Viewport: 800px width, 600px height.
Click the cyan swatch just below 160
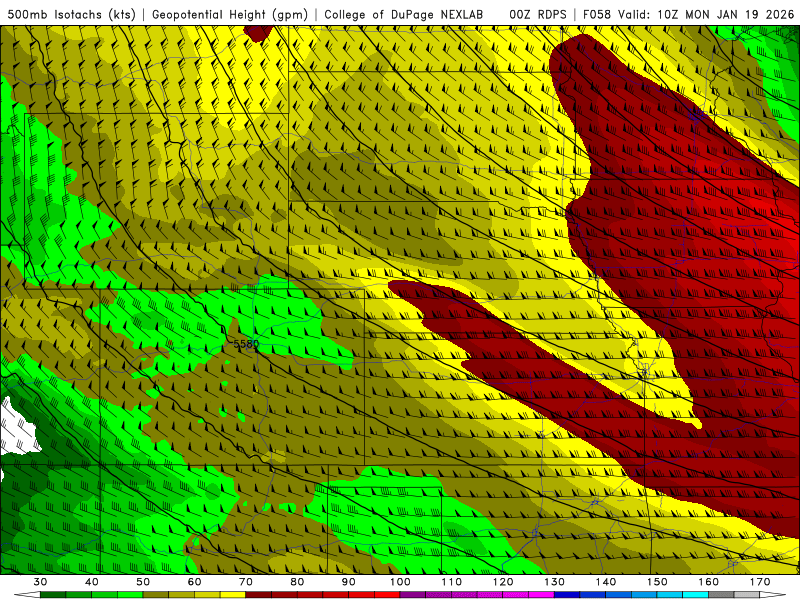coord(696,595)
